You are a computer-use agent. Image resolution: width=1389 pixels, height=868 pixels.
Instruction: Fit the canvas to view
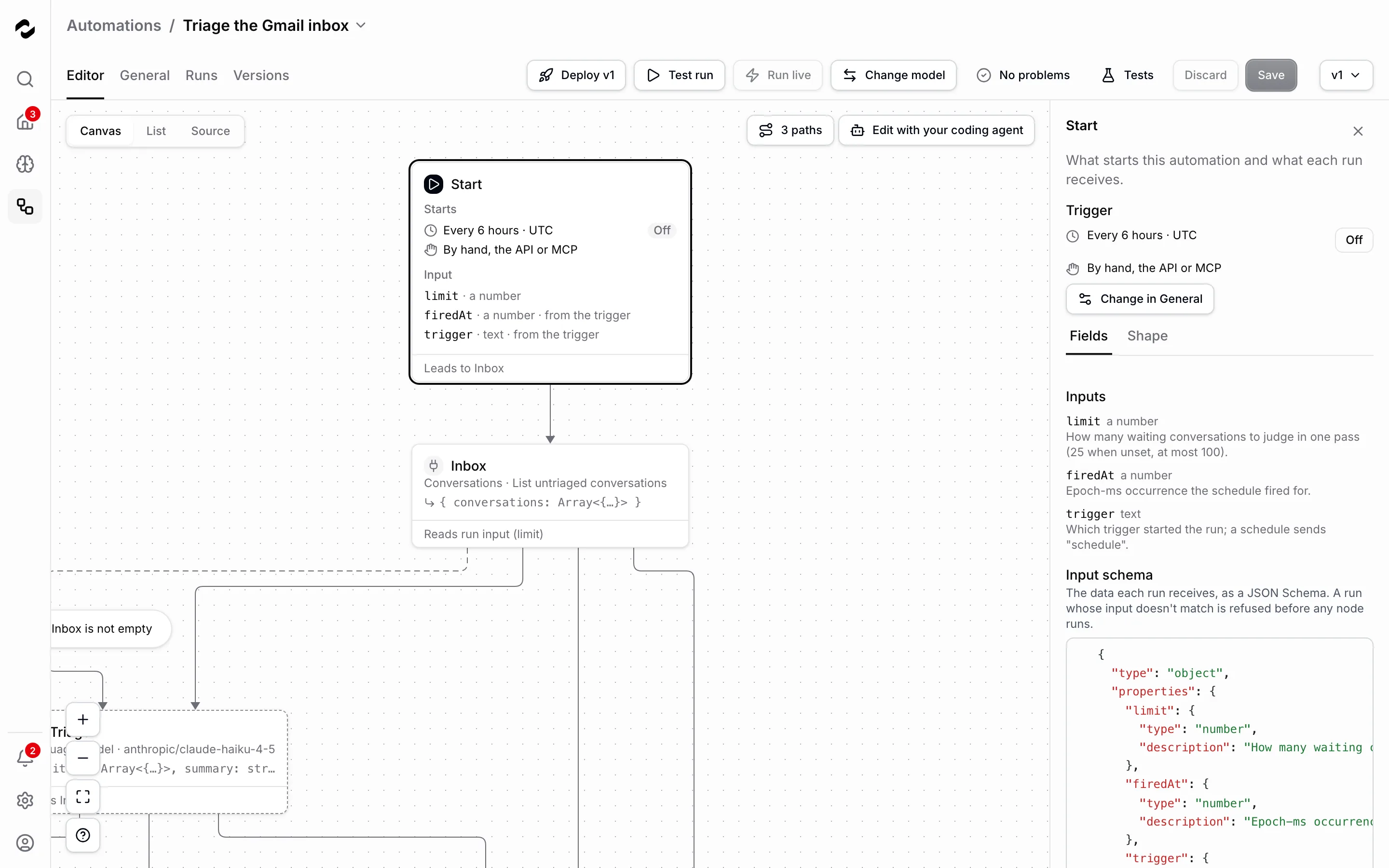pos(82,796)
